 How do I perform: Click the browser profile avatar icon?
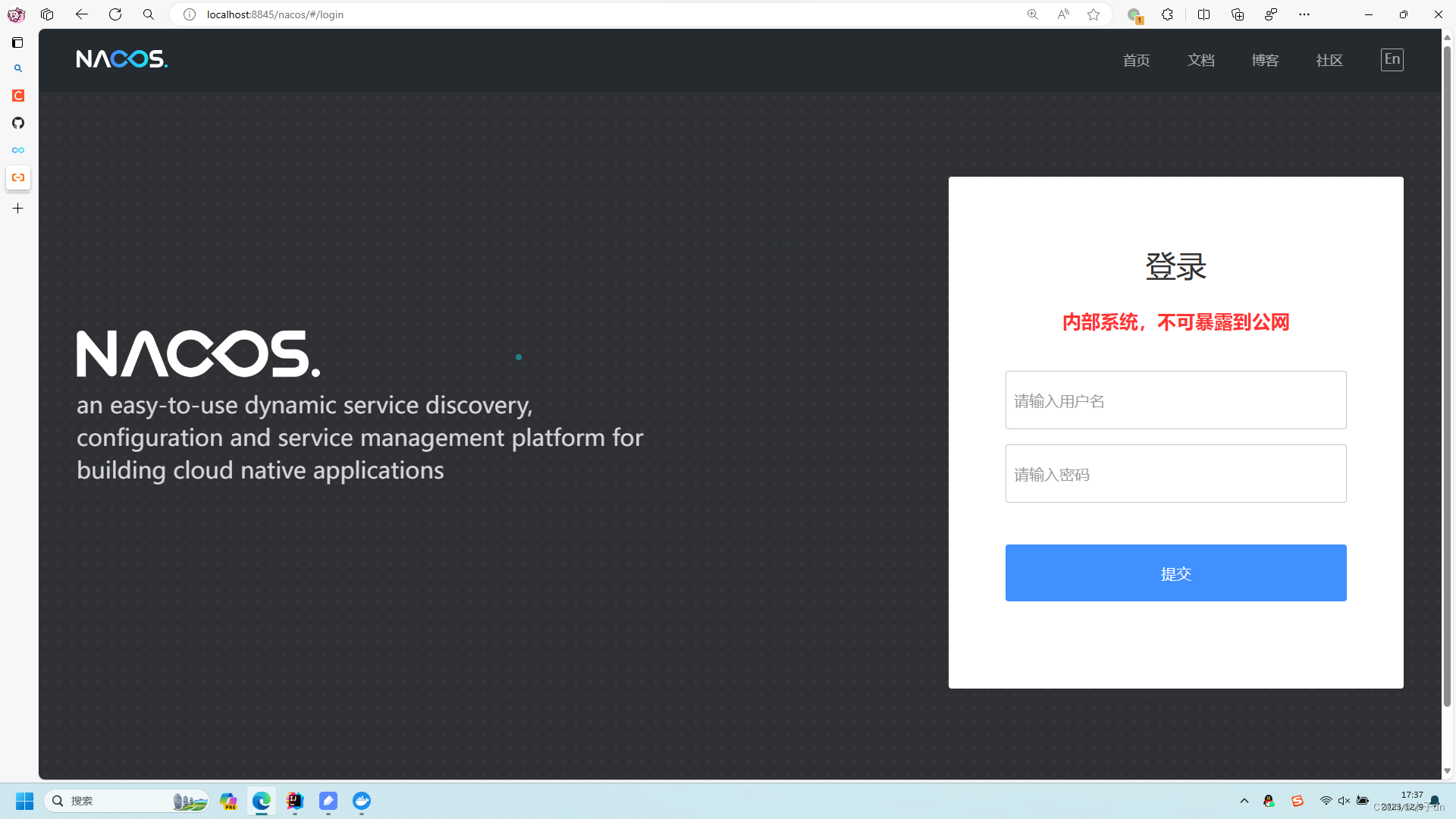pyautogui.click(x=16, y=14)
